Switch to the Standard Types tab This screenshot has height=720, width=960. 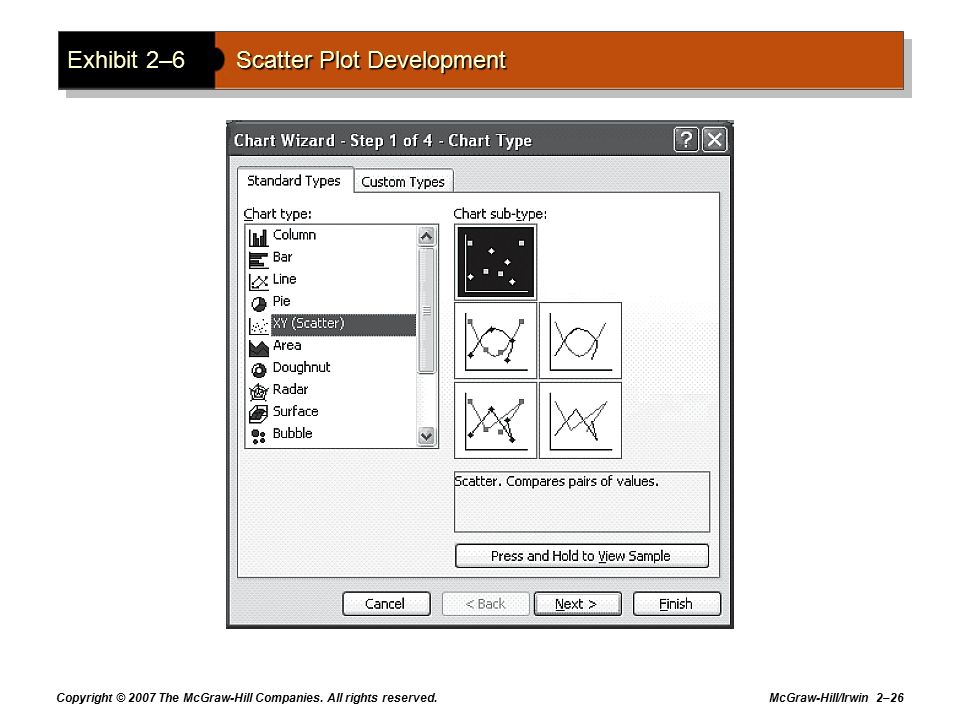[294, 181]
